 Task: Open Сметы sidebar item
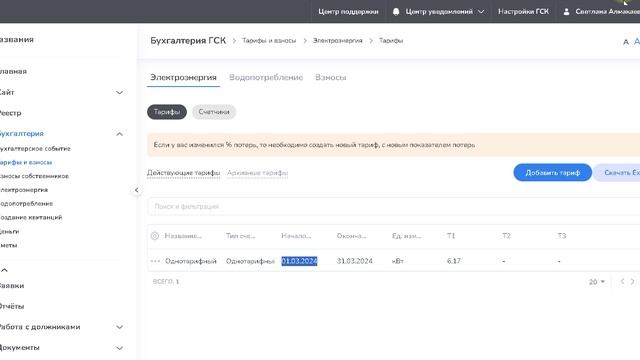pos(9,245)
